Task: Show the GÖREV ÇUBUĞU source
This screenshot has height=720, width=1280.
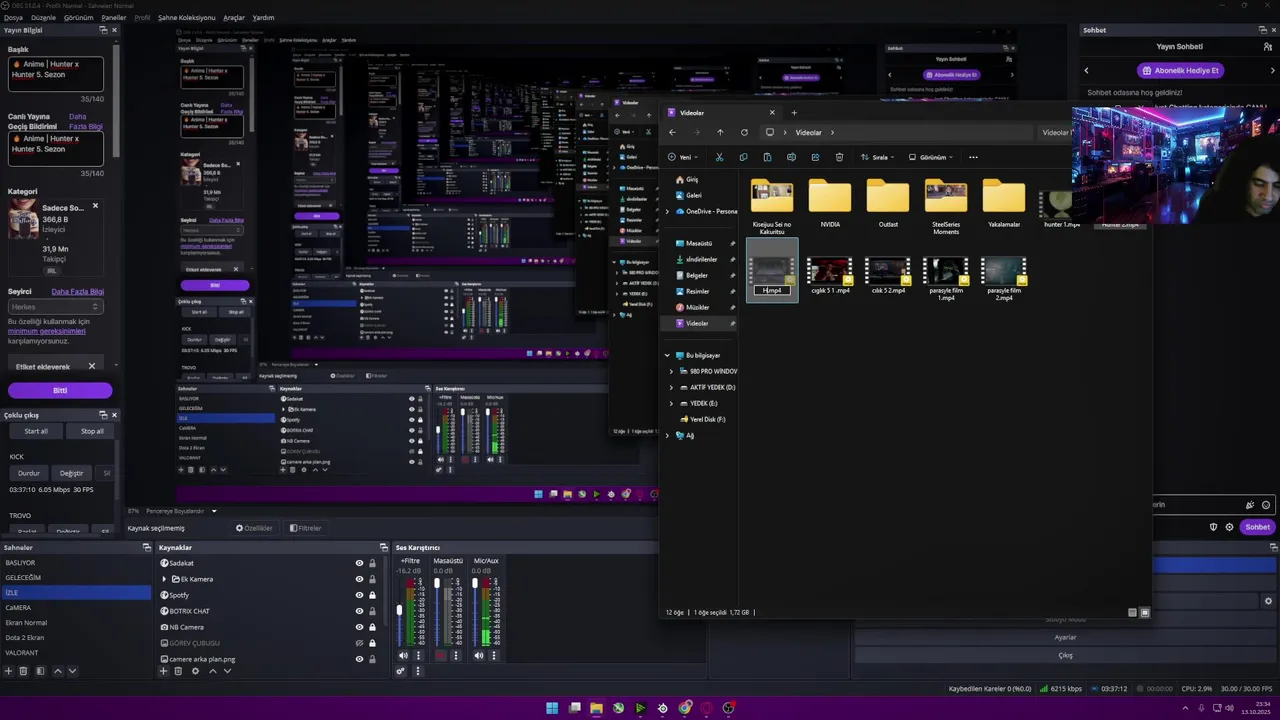Action: click(359, 643)
